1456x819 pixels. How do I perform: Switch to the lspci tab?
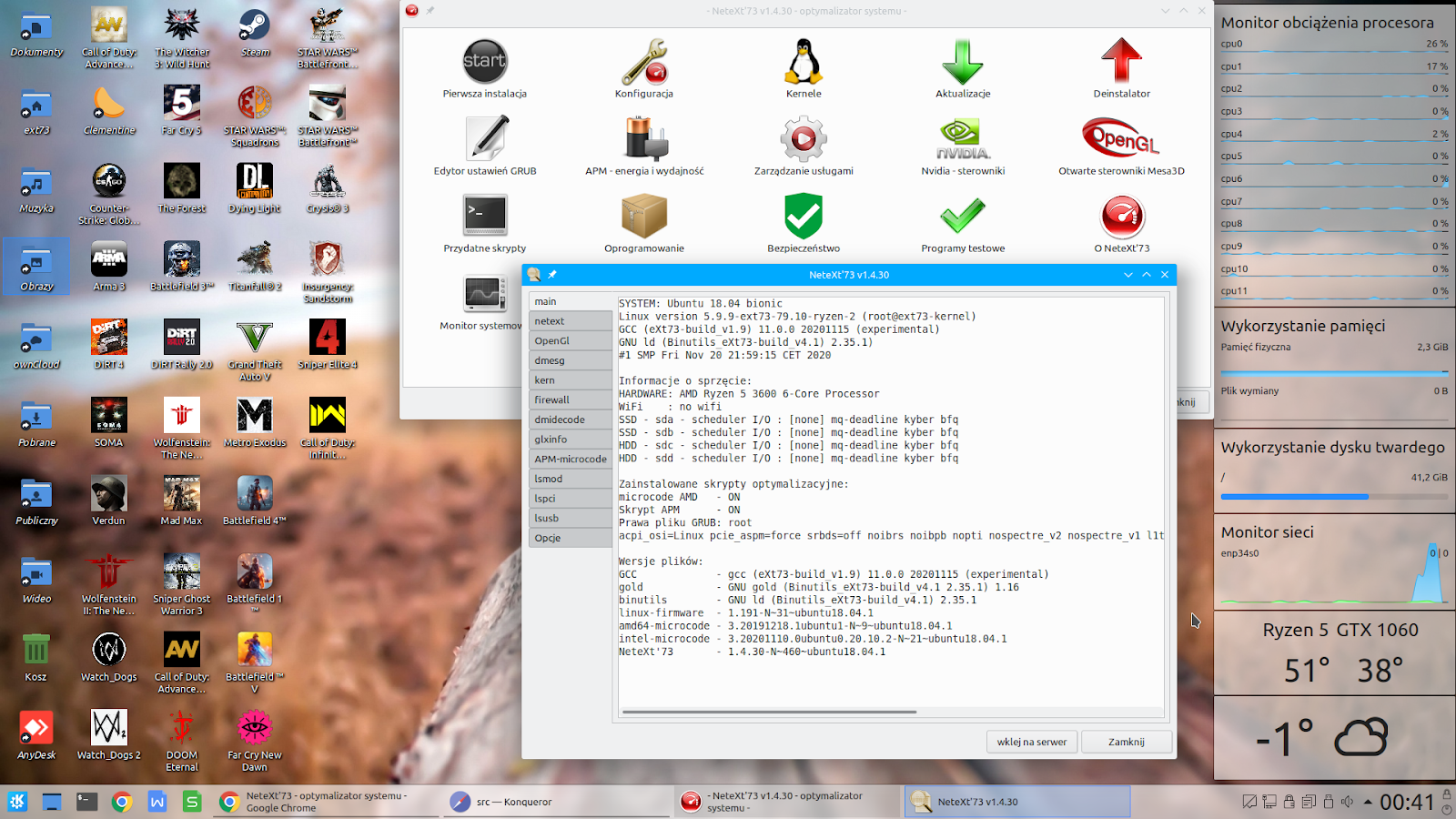pyautogui.click(x=571, y=499)
